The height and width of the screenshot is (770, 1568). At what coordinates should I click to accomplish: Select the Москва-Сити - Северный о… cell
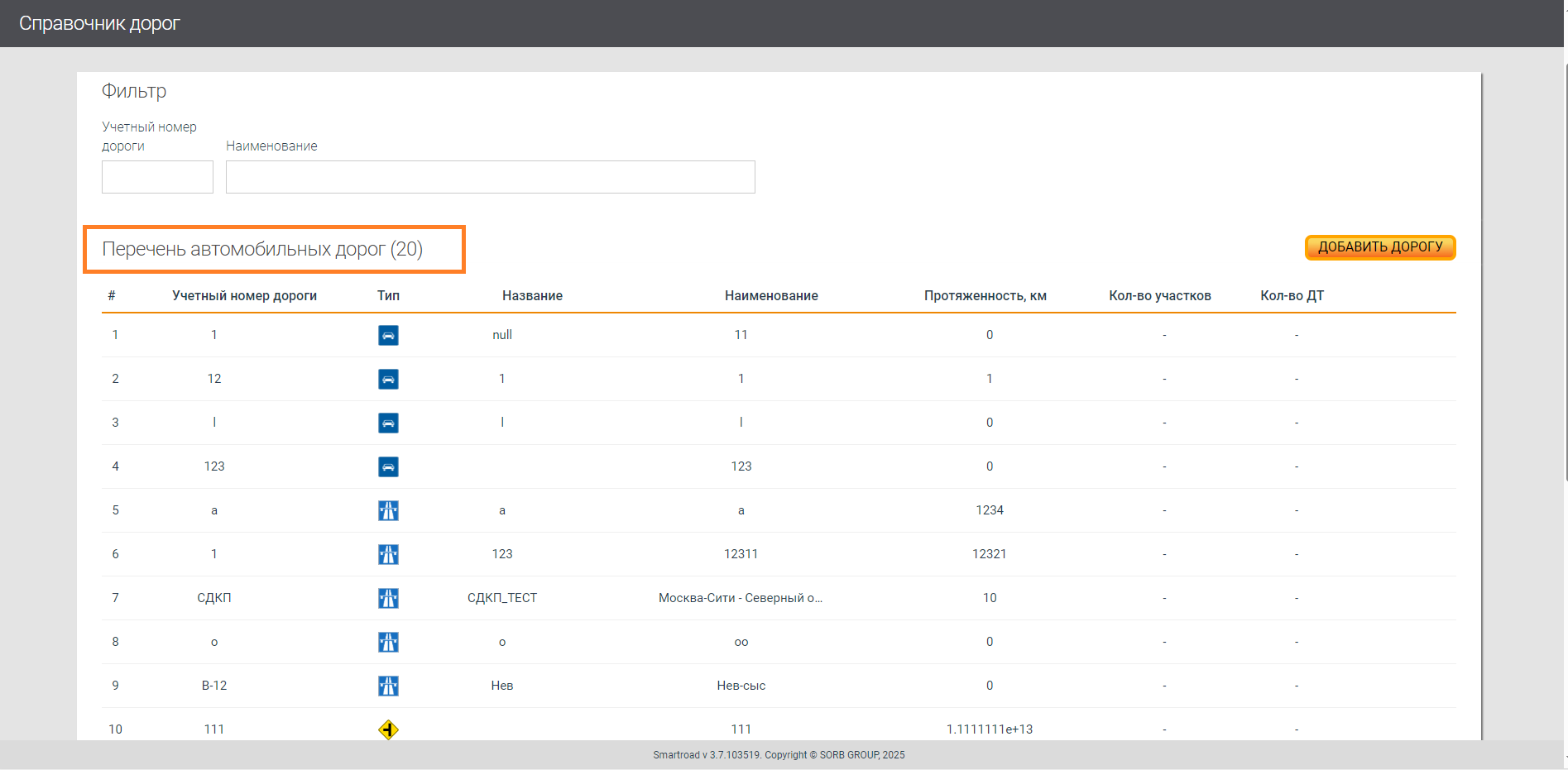click(741, 598)
